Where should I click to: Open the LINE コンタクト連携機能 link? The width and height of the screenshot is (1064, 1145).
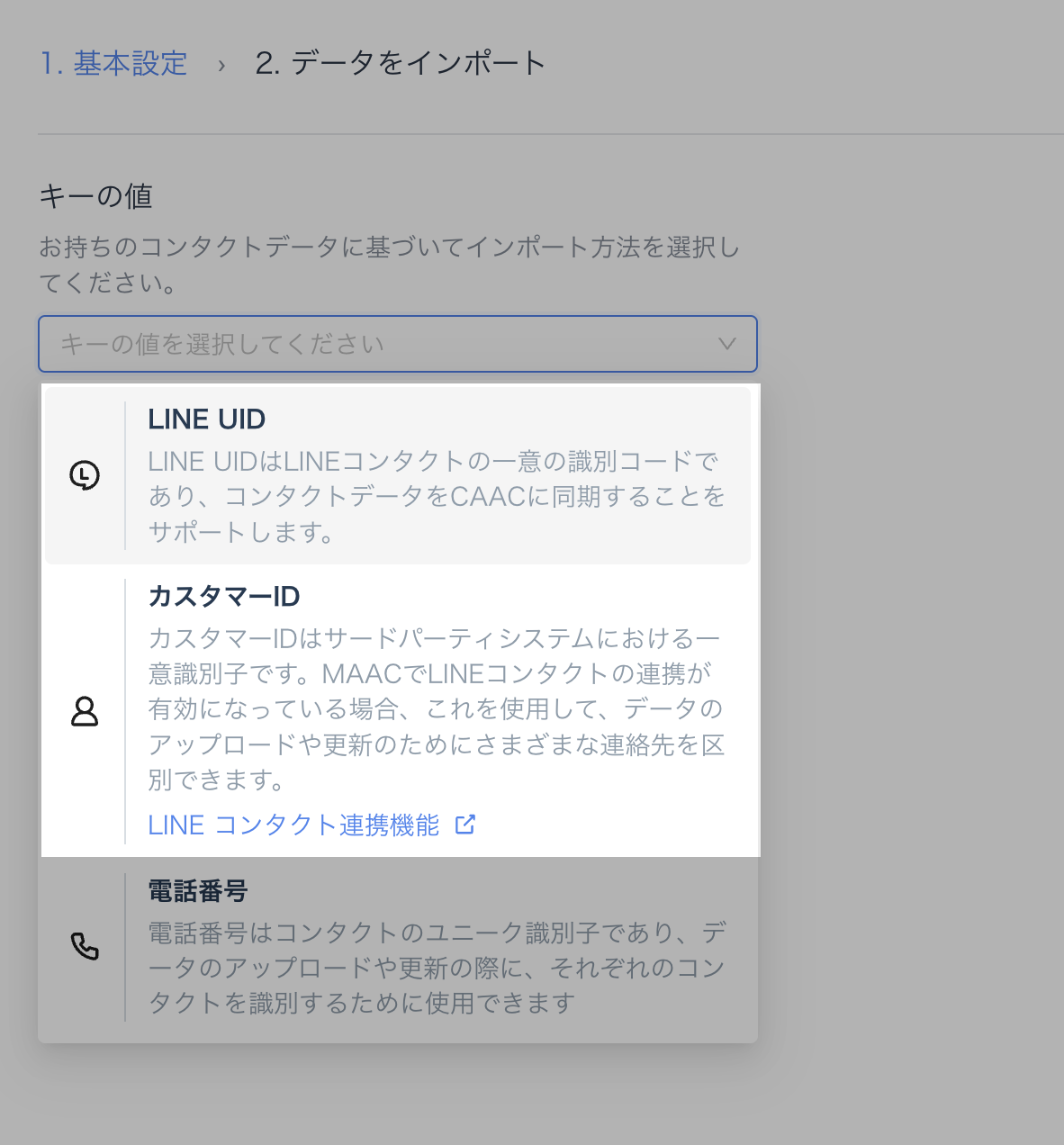(293, 825)
